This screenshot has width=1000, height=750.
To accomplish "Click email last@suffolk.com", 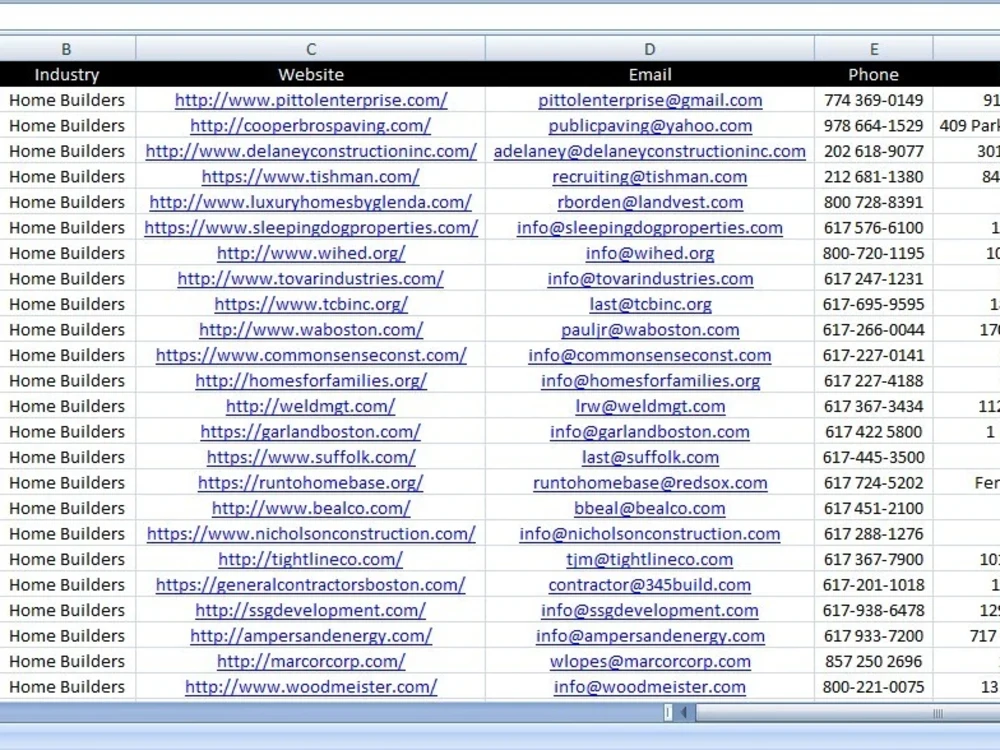I will 650,457.
